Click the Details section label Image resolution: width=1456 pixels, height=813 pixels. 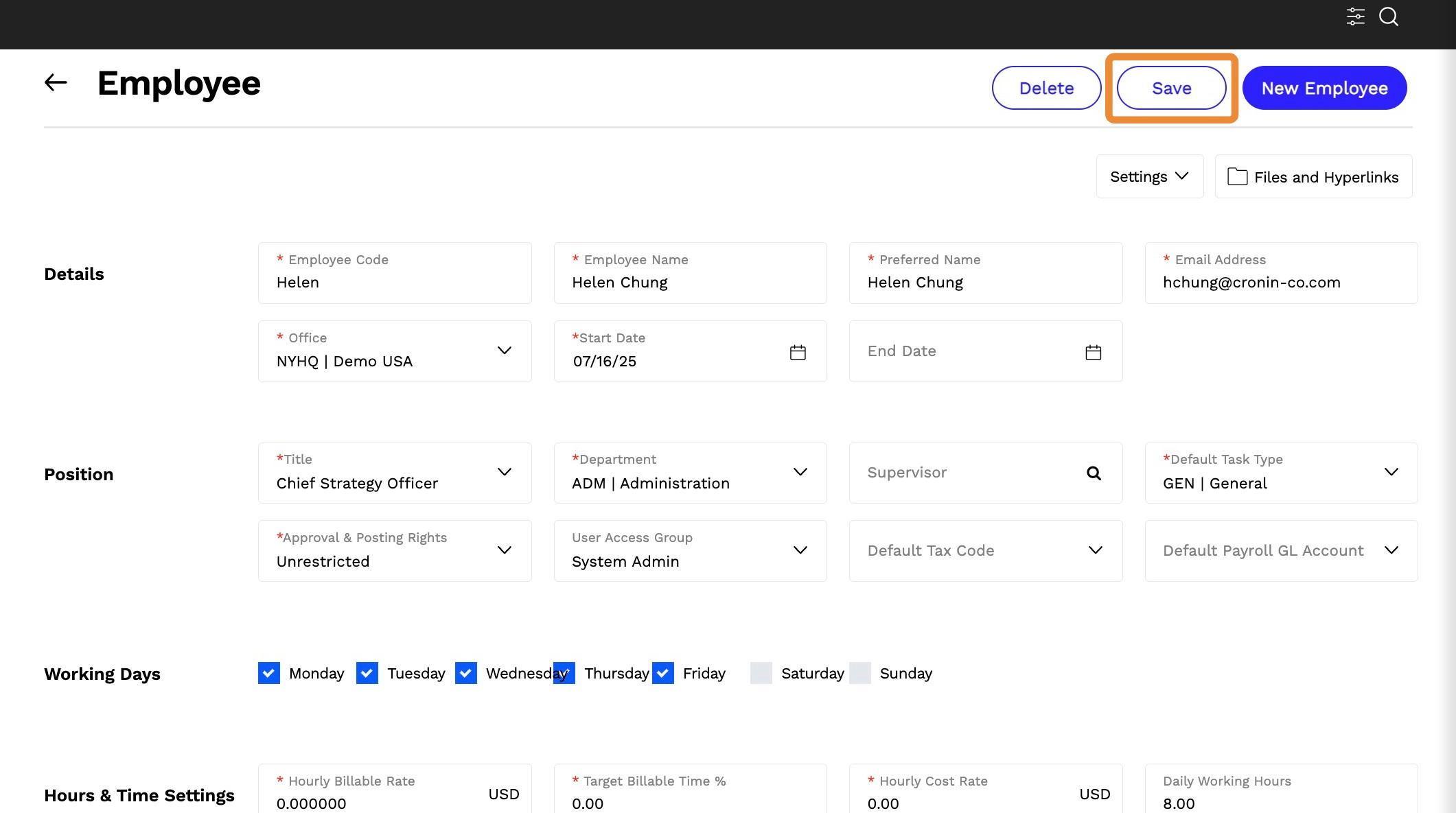(74, 274)
